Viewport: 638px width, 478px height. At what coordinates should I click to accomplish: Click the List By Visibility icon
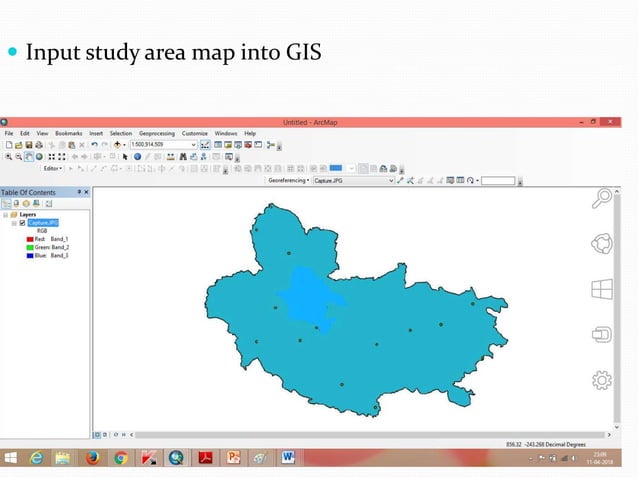tap(26, 203)
